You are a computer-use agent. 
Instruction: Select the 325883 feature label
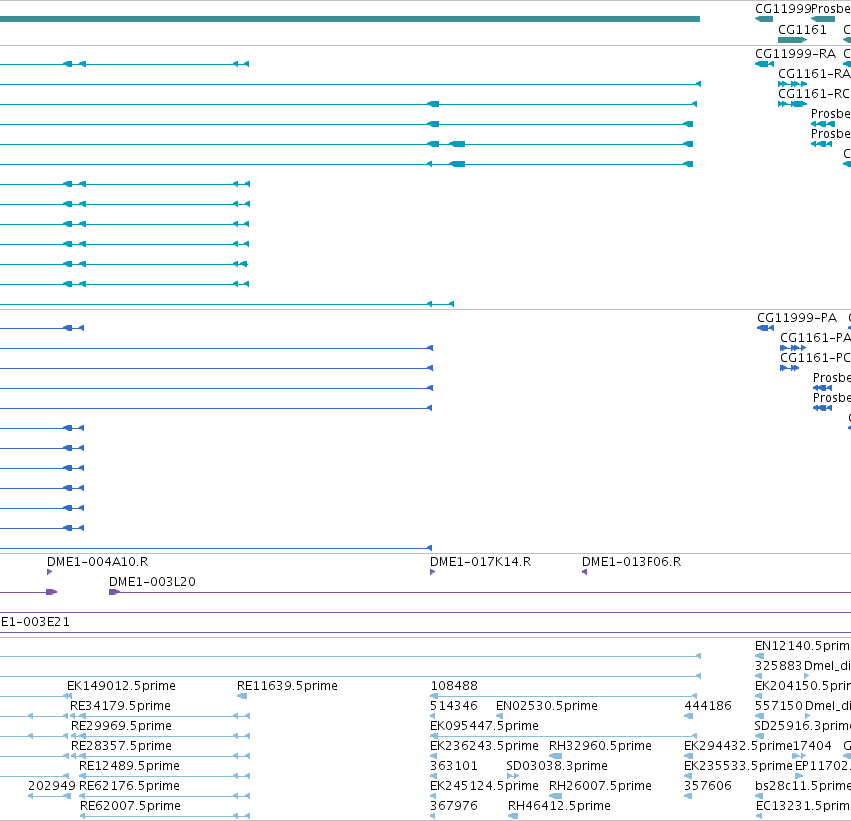click(x=778, y=666)
